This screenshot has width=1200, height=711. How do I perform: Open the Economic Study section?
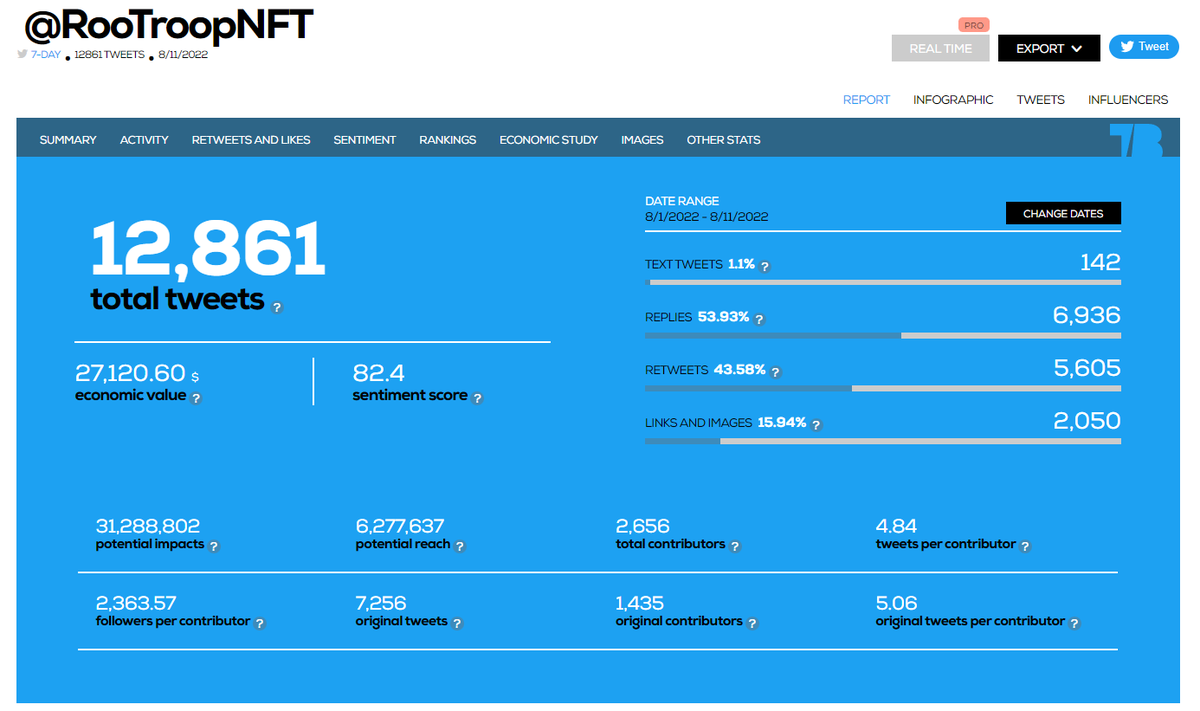pyautogui.click(x=549, y=140)
